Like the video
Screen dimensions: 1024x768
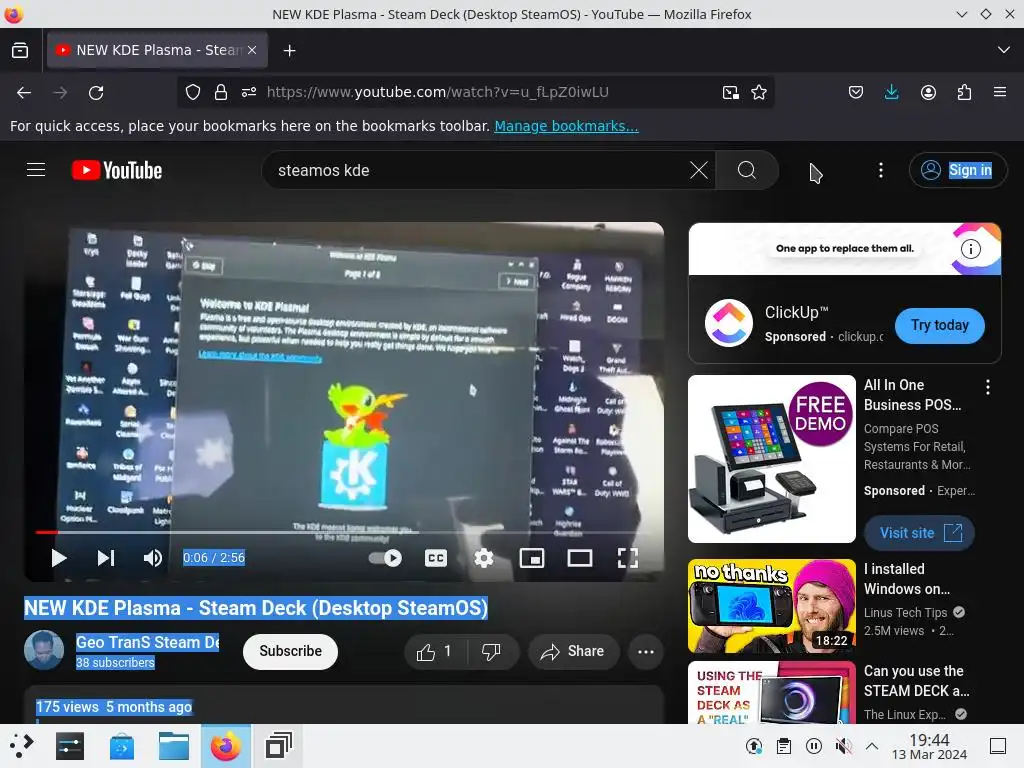(x=434, y=651)
